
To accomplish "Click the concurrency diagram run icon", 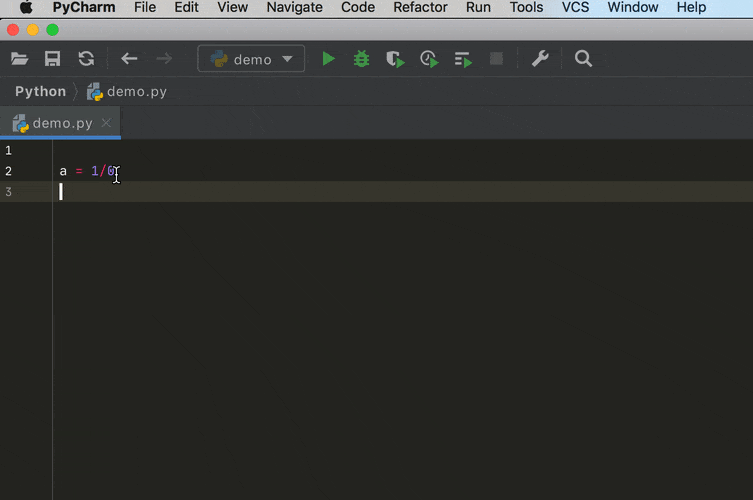I will [x=462, y=59].
